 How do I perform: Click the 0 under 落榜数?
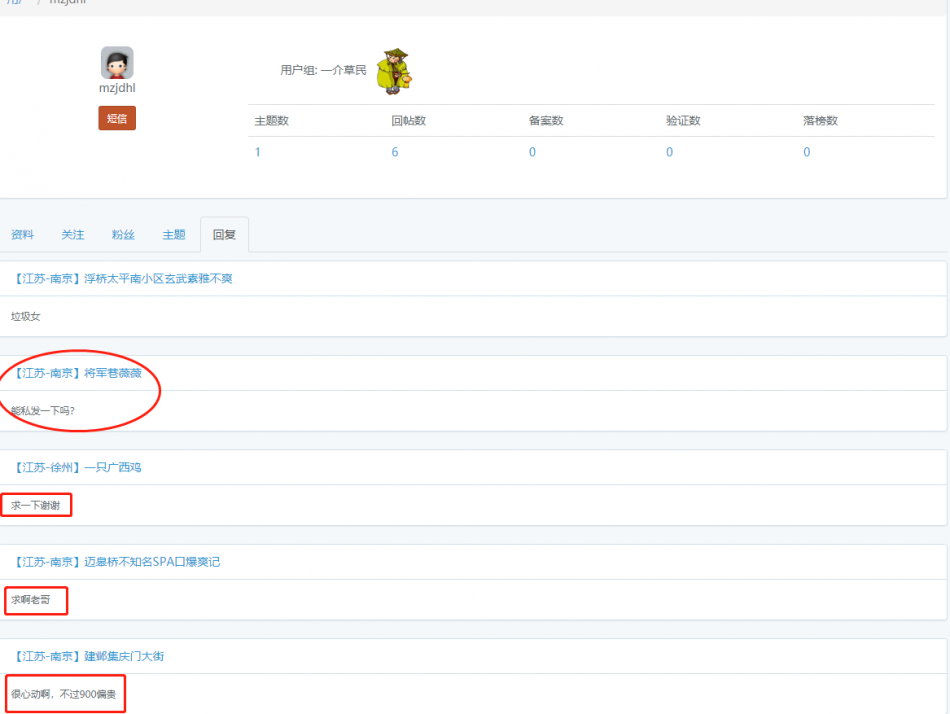(x=806, y=152)
